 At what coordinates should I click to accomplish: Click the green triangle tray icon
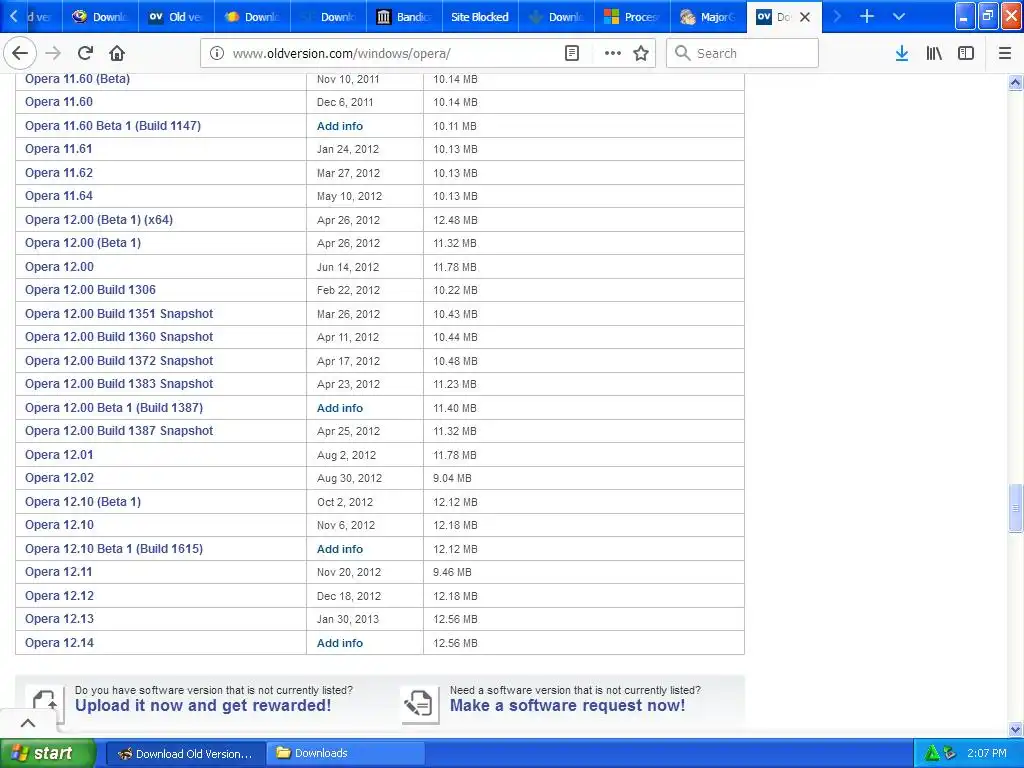[x=933, y=753]
